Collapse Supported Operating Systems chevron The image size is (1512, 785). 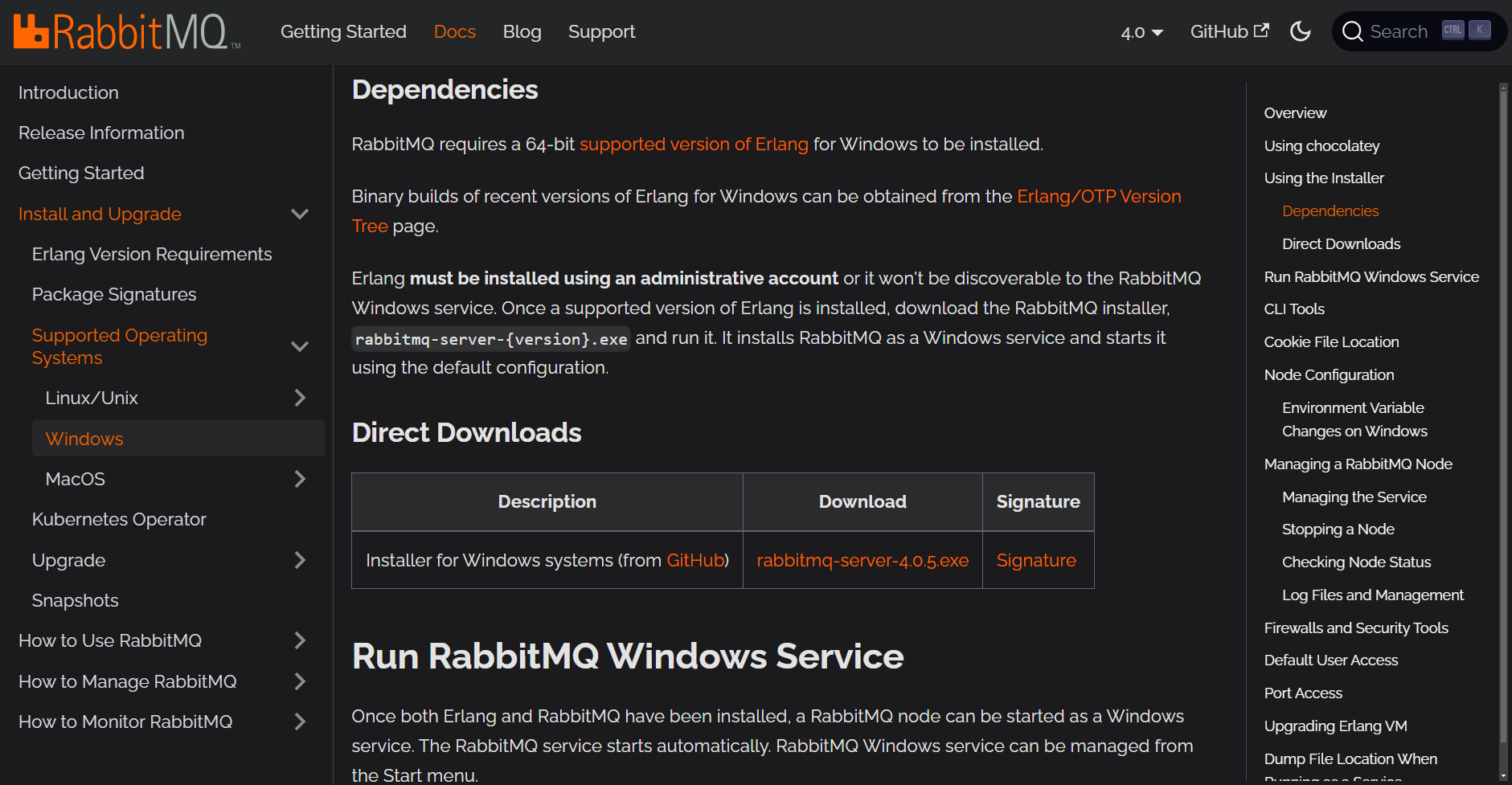tap(300, 346)
